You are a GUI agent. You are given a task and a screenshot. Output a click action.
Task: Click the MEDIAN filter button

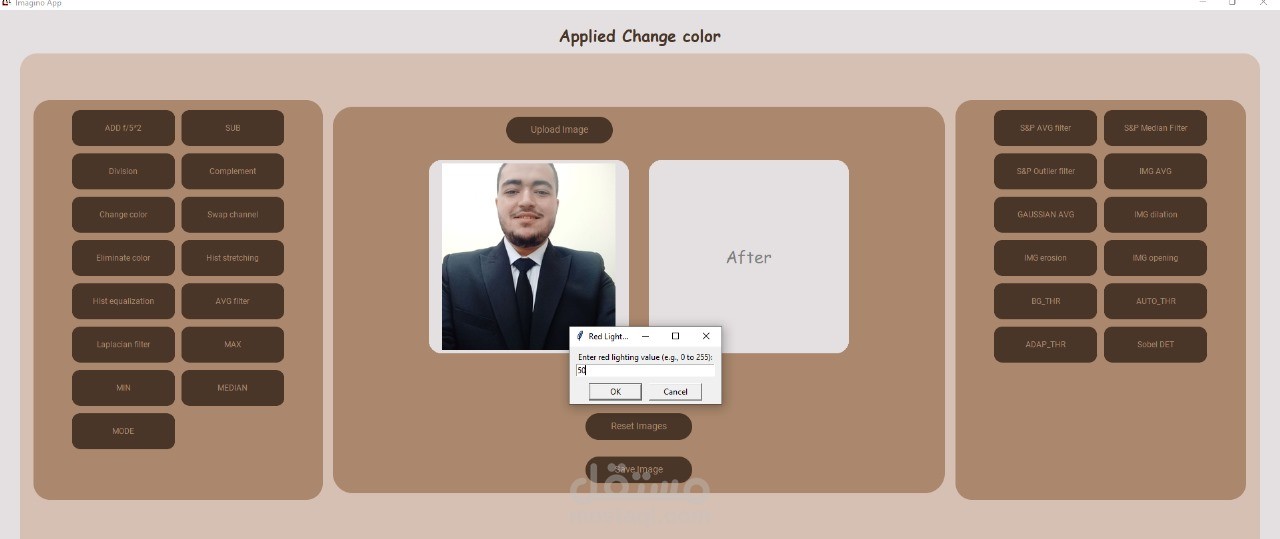[233, 388]
